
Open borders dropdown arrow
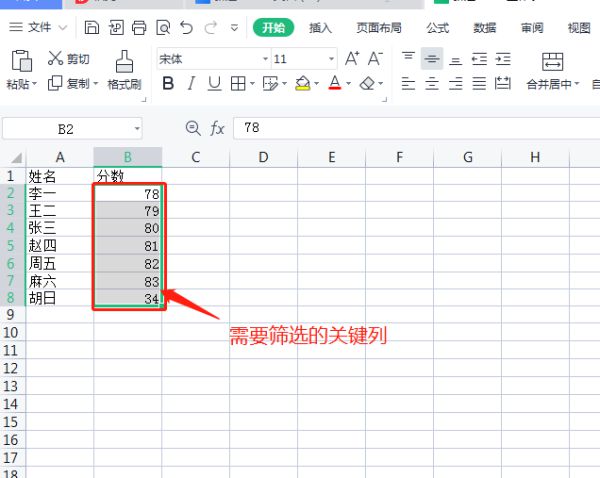tap(252, 83)
